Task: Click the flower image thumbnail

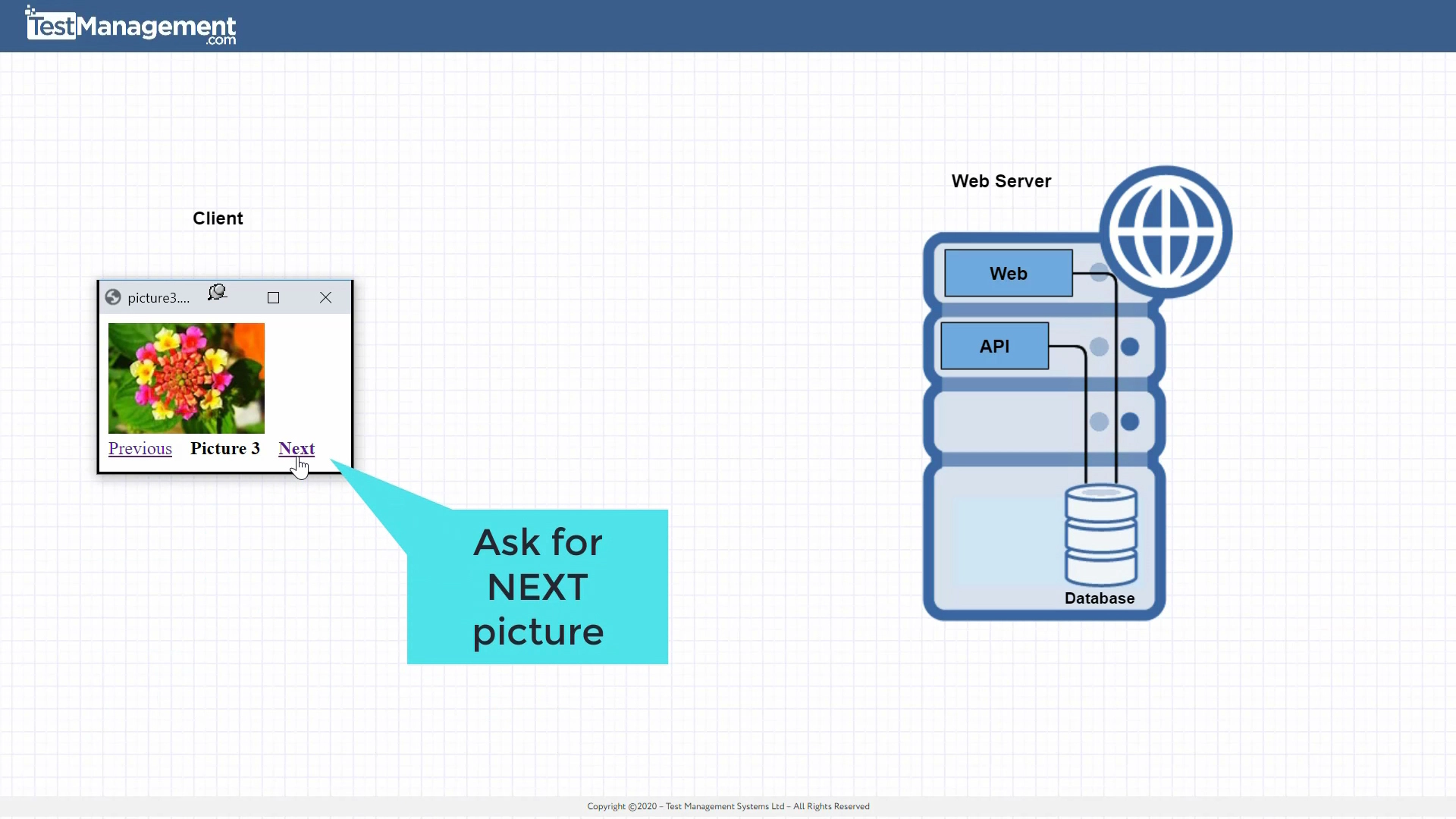Action: click(186, 378)
